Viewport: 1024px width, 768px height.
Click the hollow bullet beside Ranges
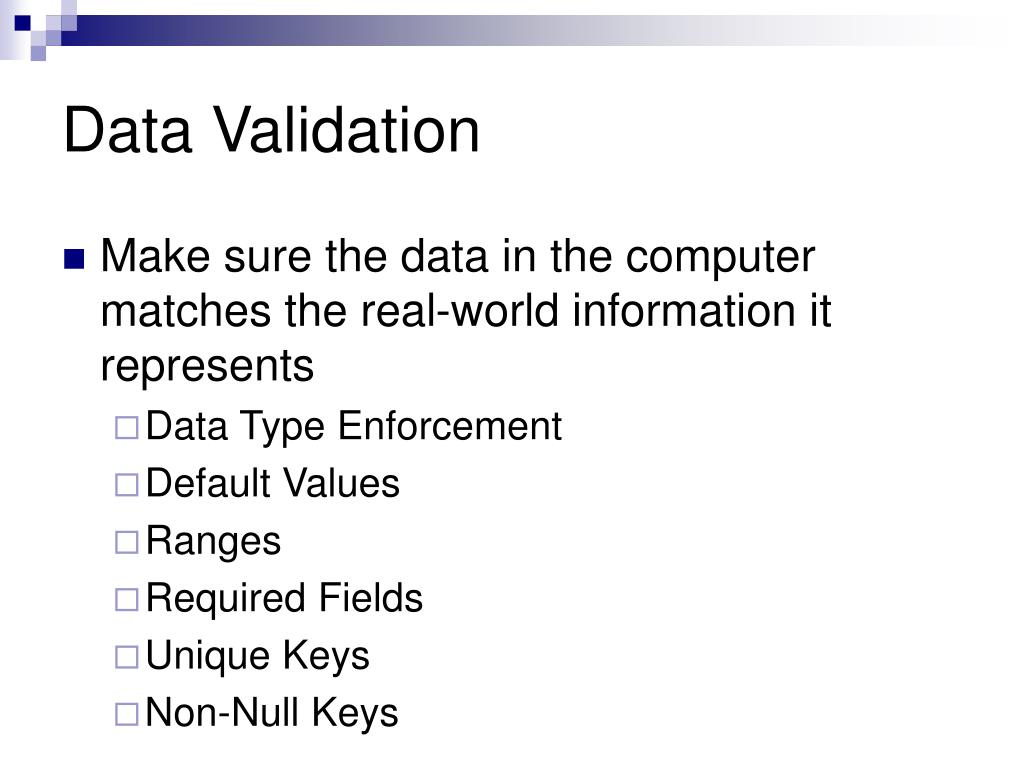[127, 542]
